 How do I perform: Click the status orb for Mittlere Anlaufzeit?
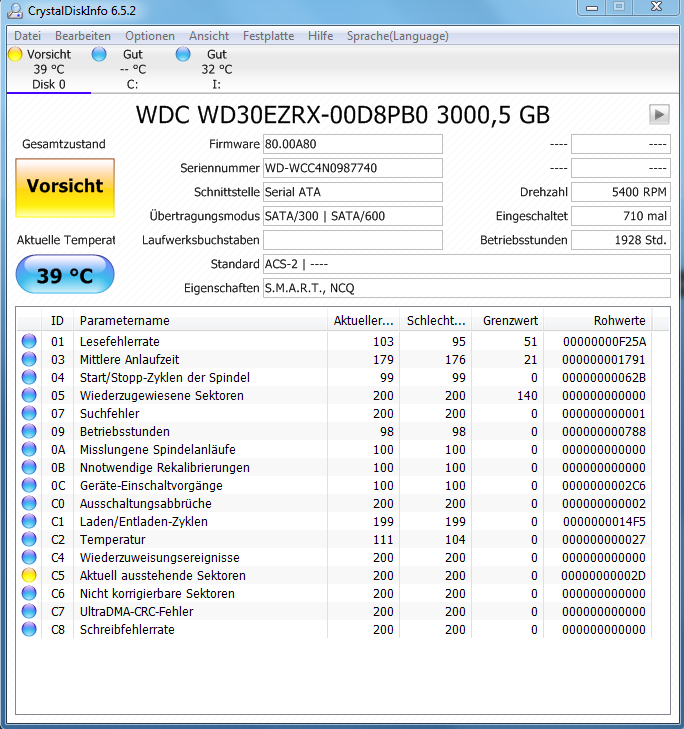click(x=29, y=359)
